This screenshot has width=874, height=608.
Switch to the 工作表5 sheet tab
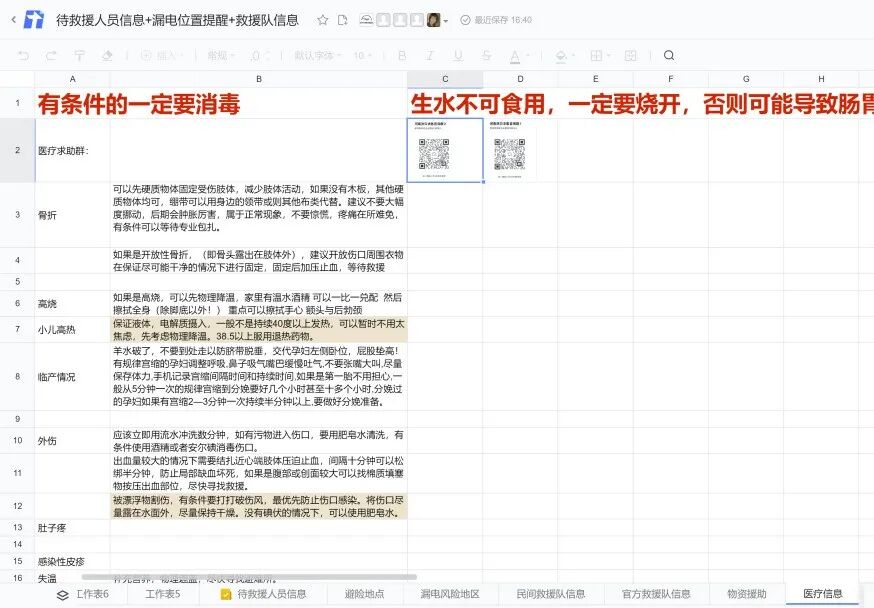[x=163, y=594]
